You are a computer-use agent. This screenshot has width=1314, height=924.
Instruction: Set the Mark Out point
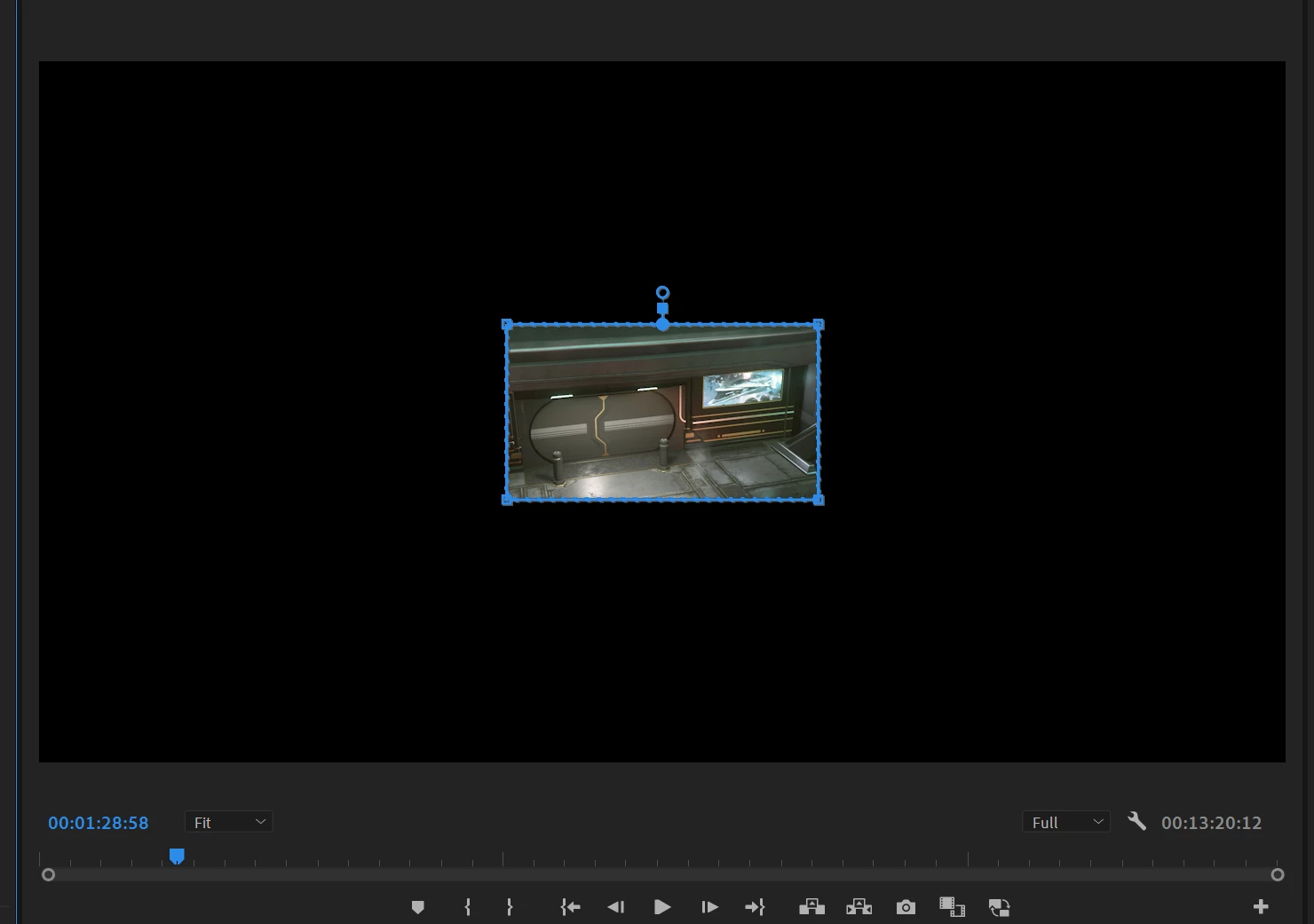tap(510, 907)
